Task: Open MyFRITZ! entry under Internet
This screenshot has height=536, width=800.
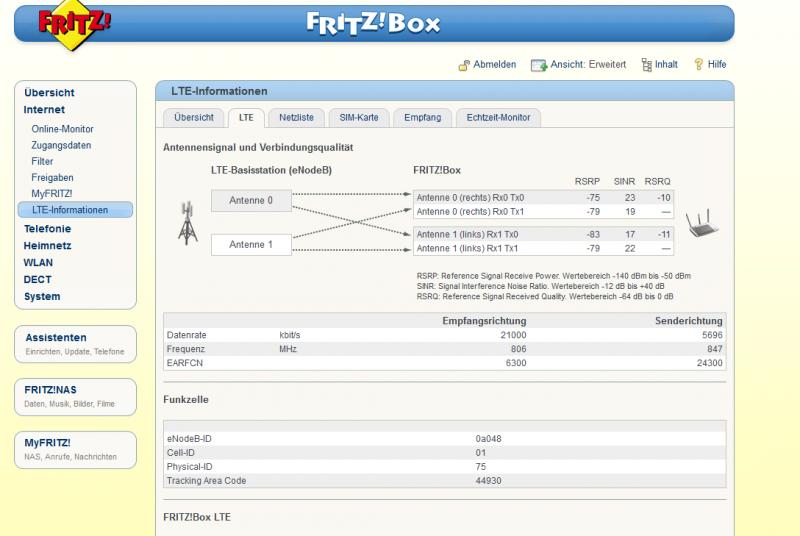Action: coord(52,194)
